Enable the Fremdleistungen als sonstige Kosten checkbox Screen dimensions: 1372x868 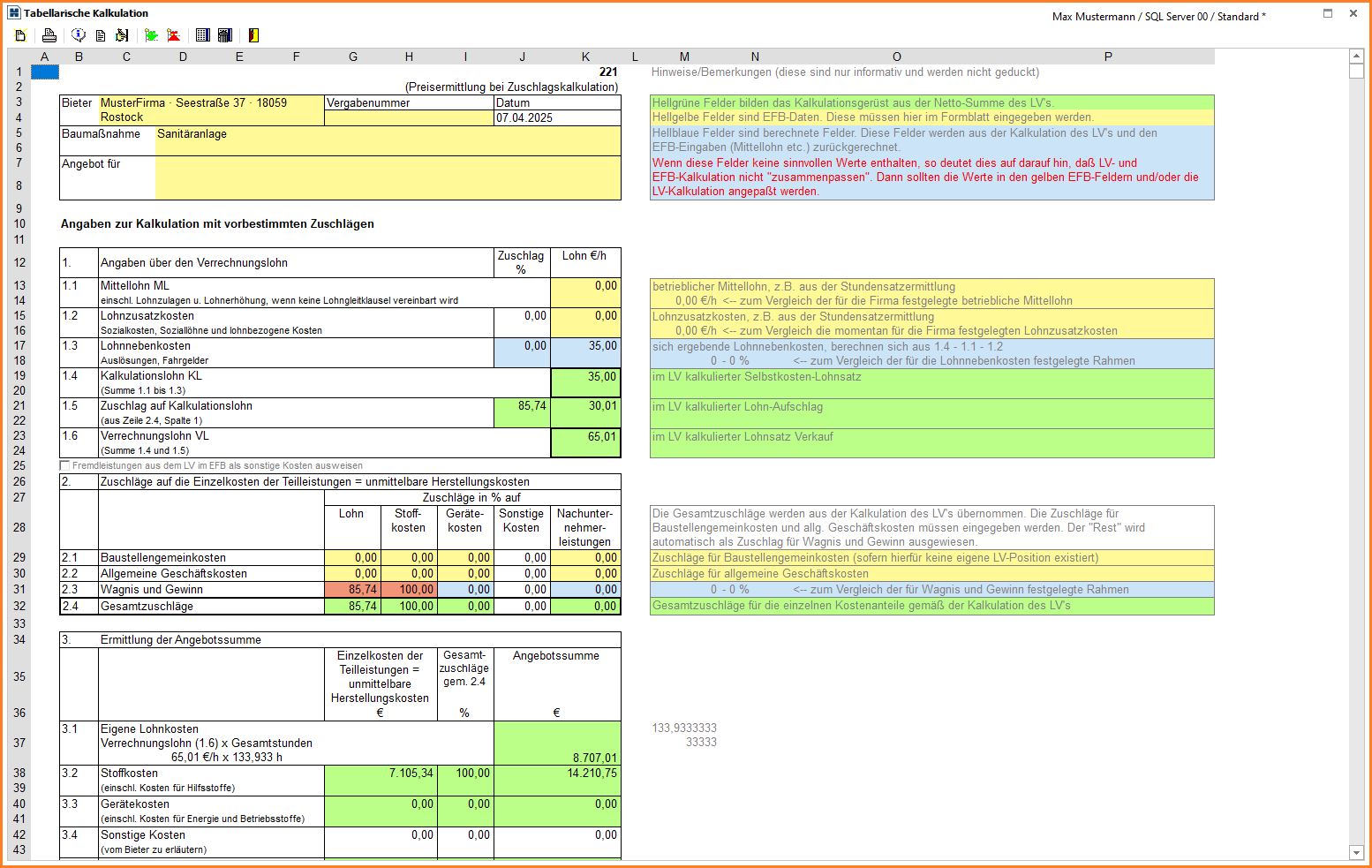click(64, 465)
